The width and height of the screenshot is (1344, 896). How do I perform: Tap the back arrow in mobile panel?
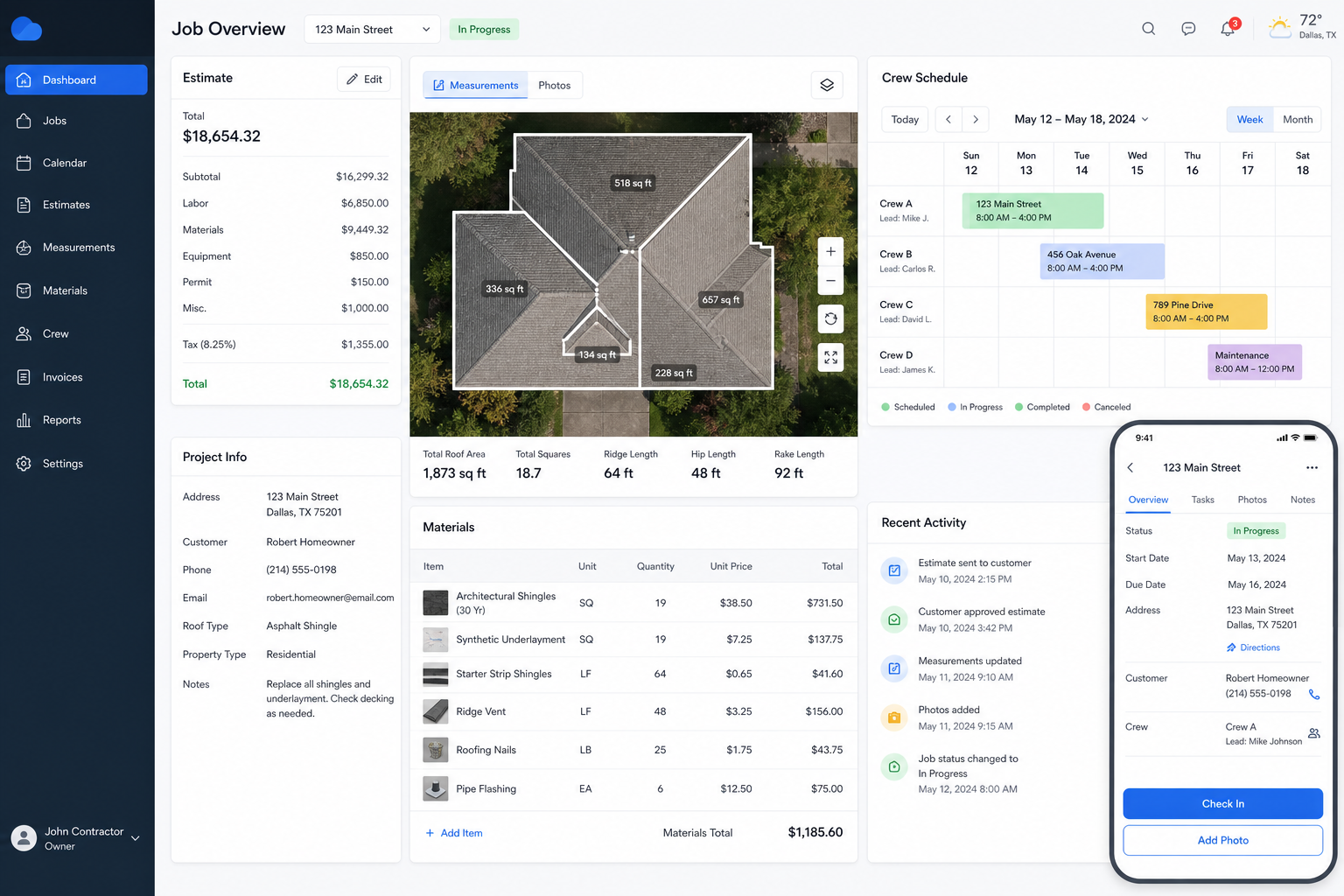tap(1130, 467)
